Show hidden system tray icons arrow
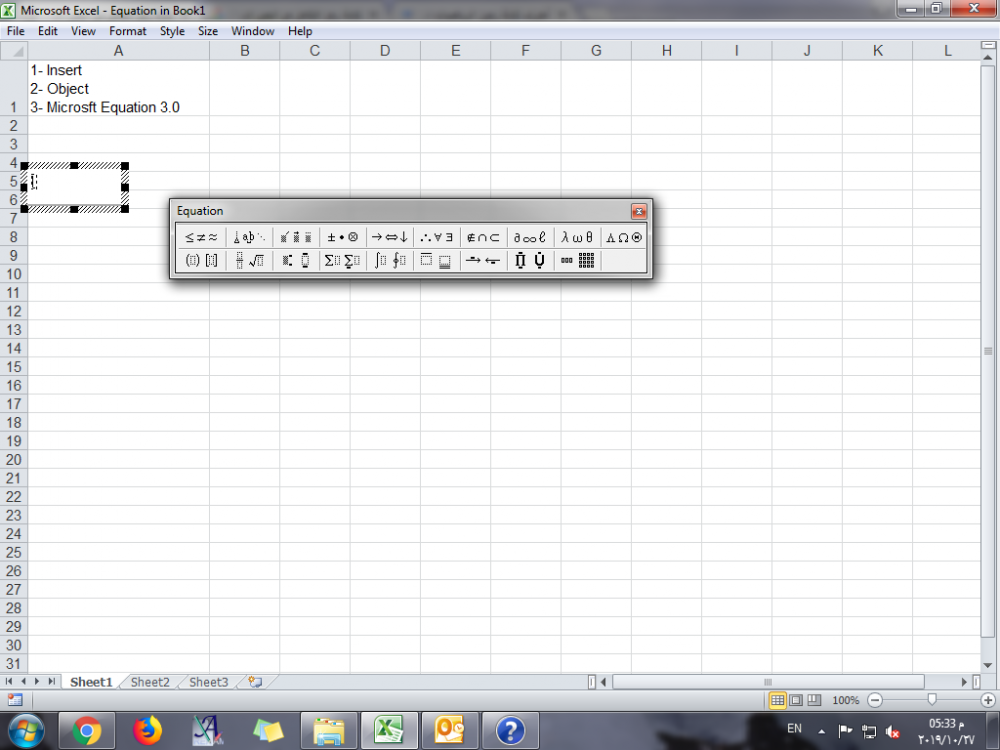Viewport: 1000px width, 750px height. pos(821,730)
